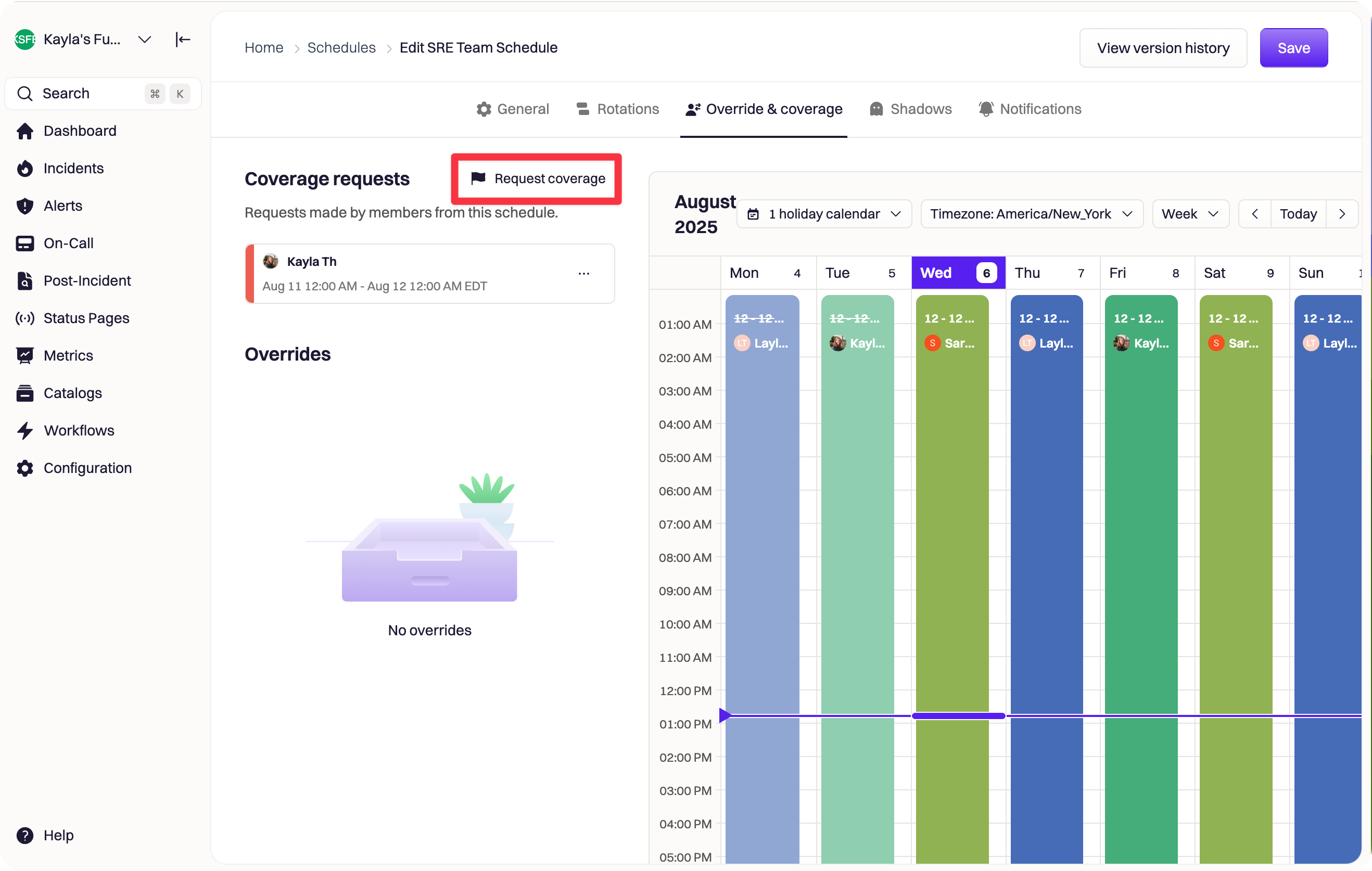
Task: Collapse the sidebar with the arrow icon
Action: [x=182, y=40]
